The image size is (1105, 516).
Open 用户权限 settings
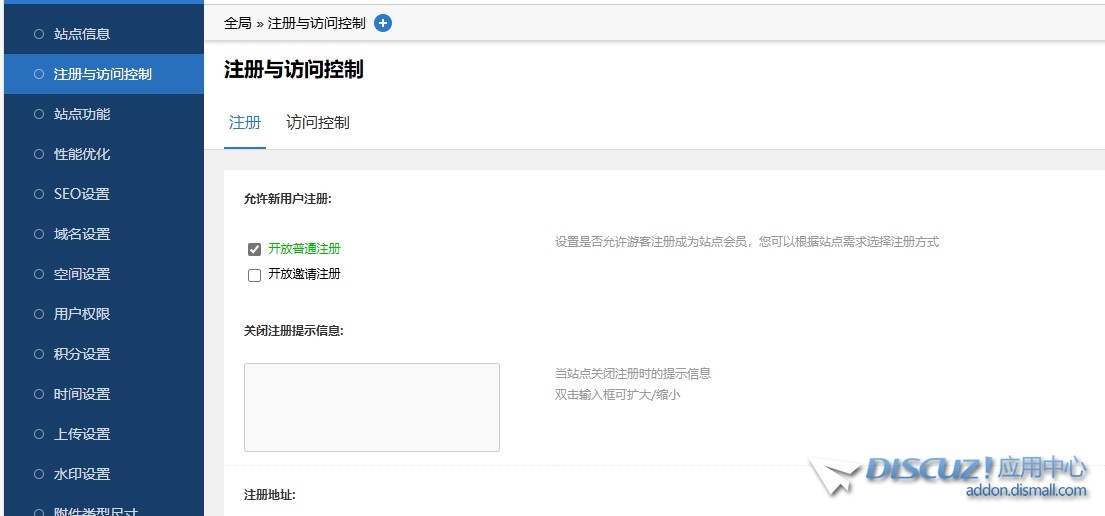point(82,314)
